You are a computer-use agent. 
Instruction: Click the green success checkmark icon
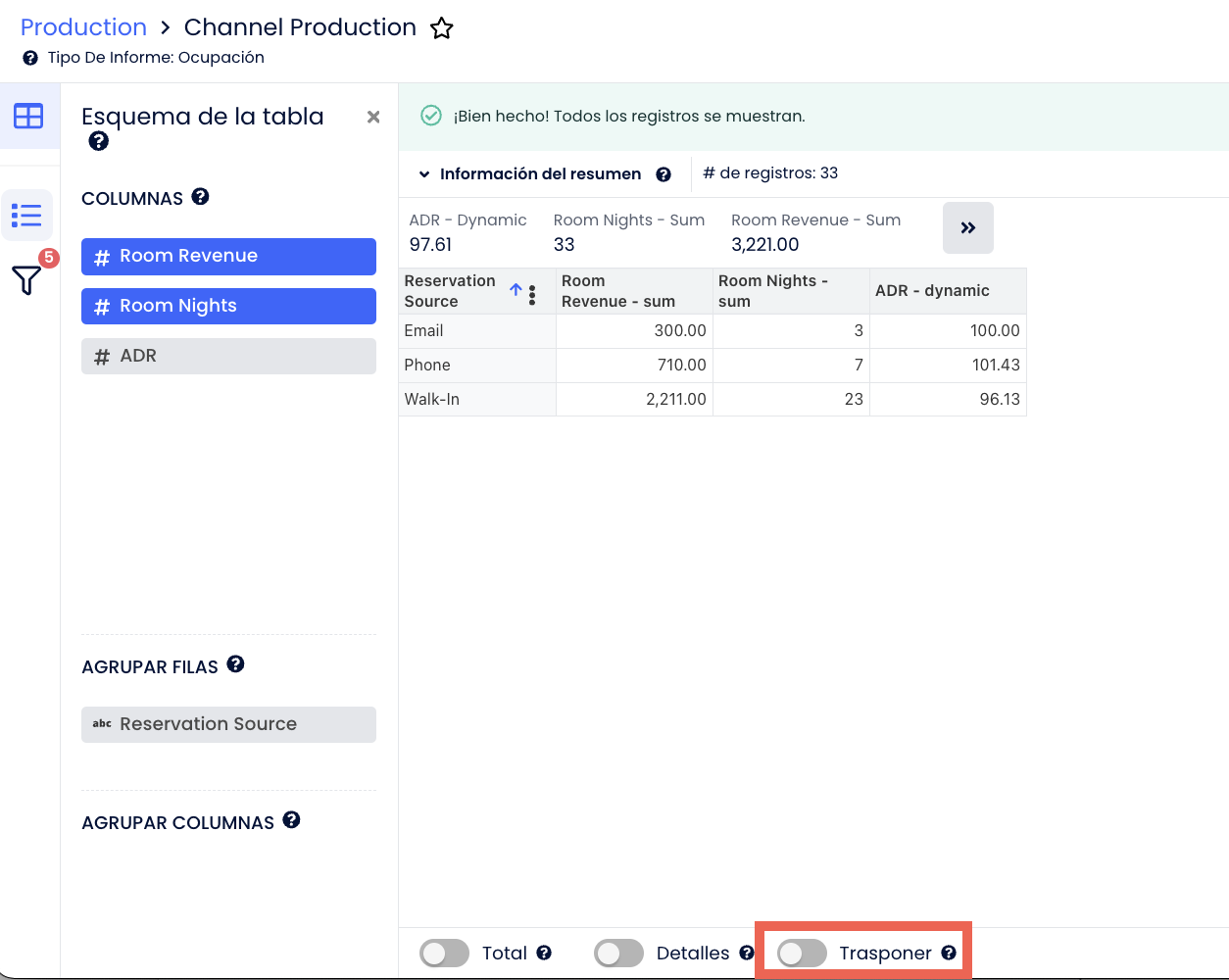(x=431, y=116)
